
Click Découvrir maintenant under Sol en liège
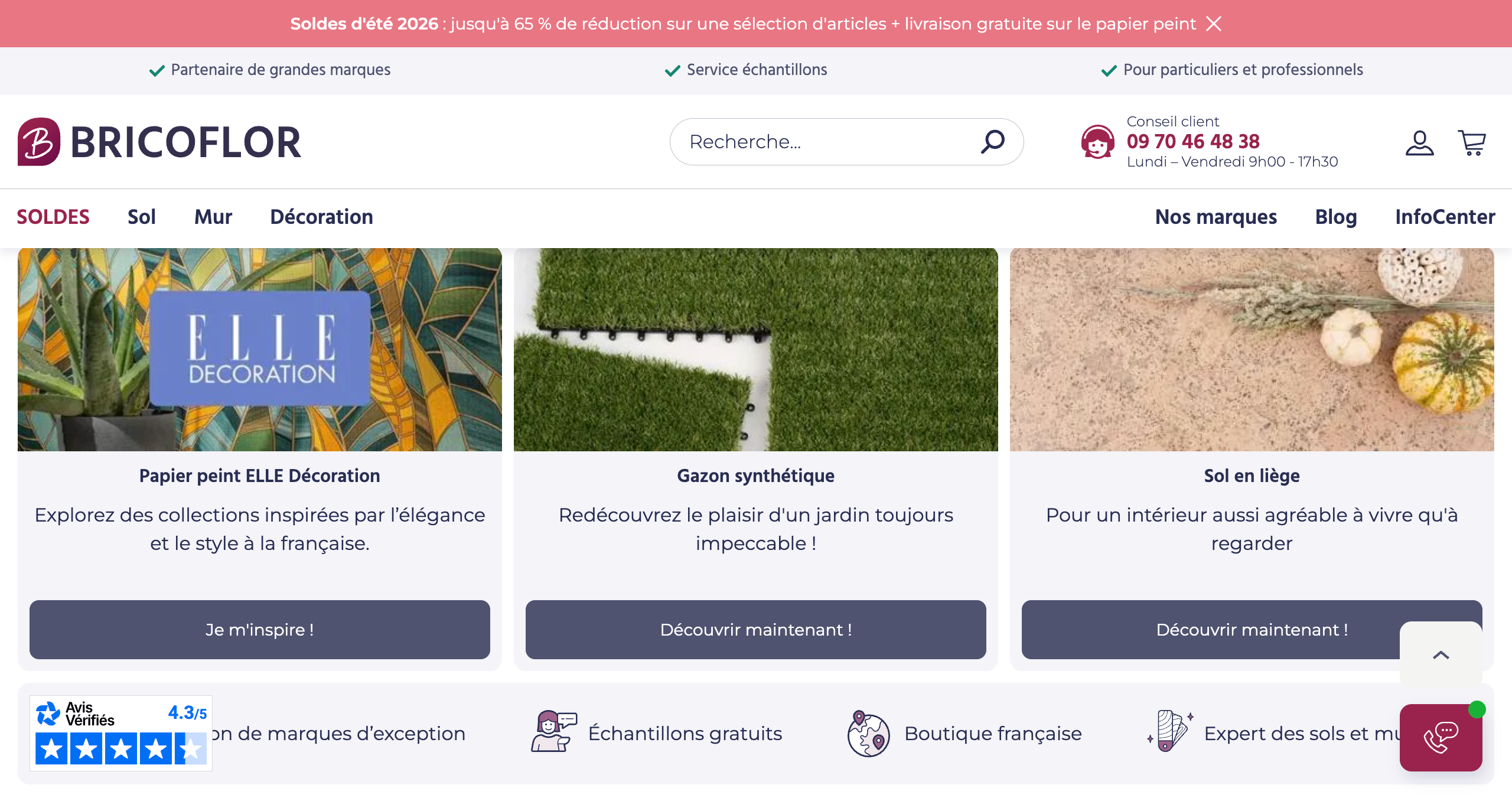pos(1252,630)
